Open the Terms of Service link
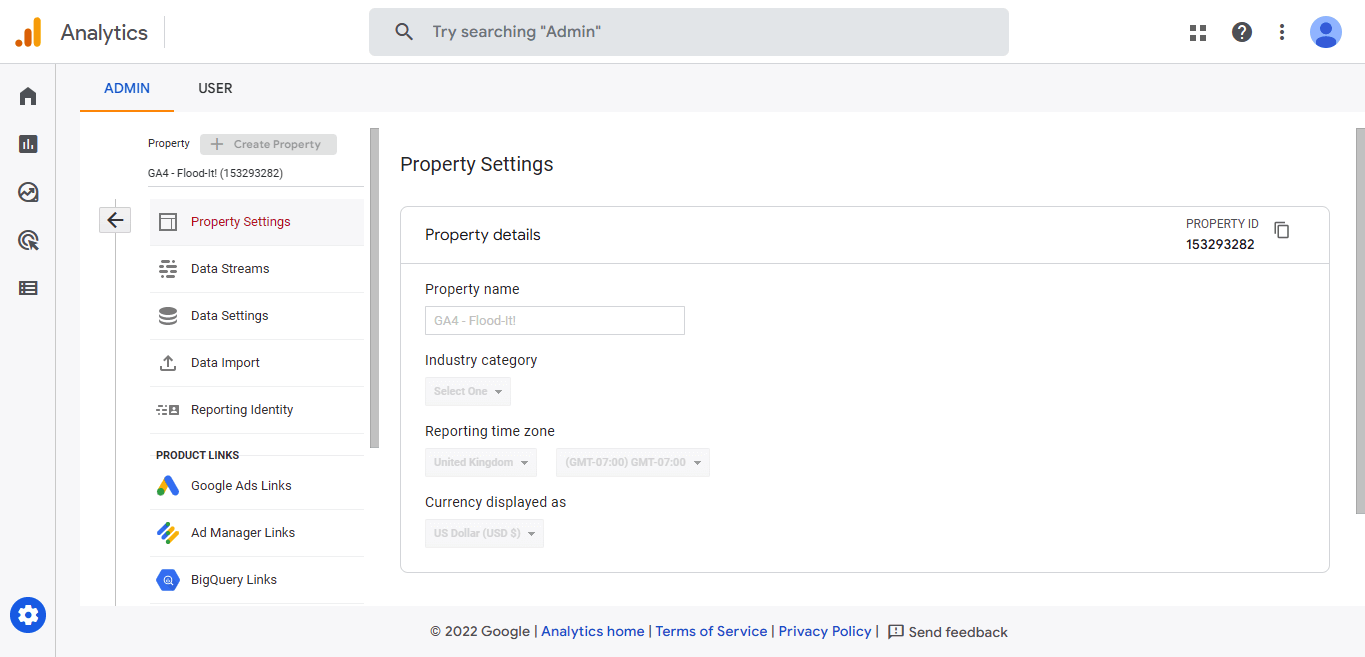This screenshot has height=657, width=1365. [x=711, y=632]
